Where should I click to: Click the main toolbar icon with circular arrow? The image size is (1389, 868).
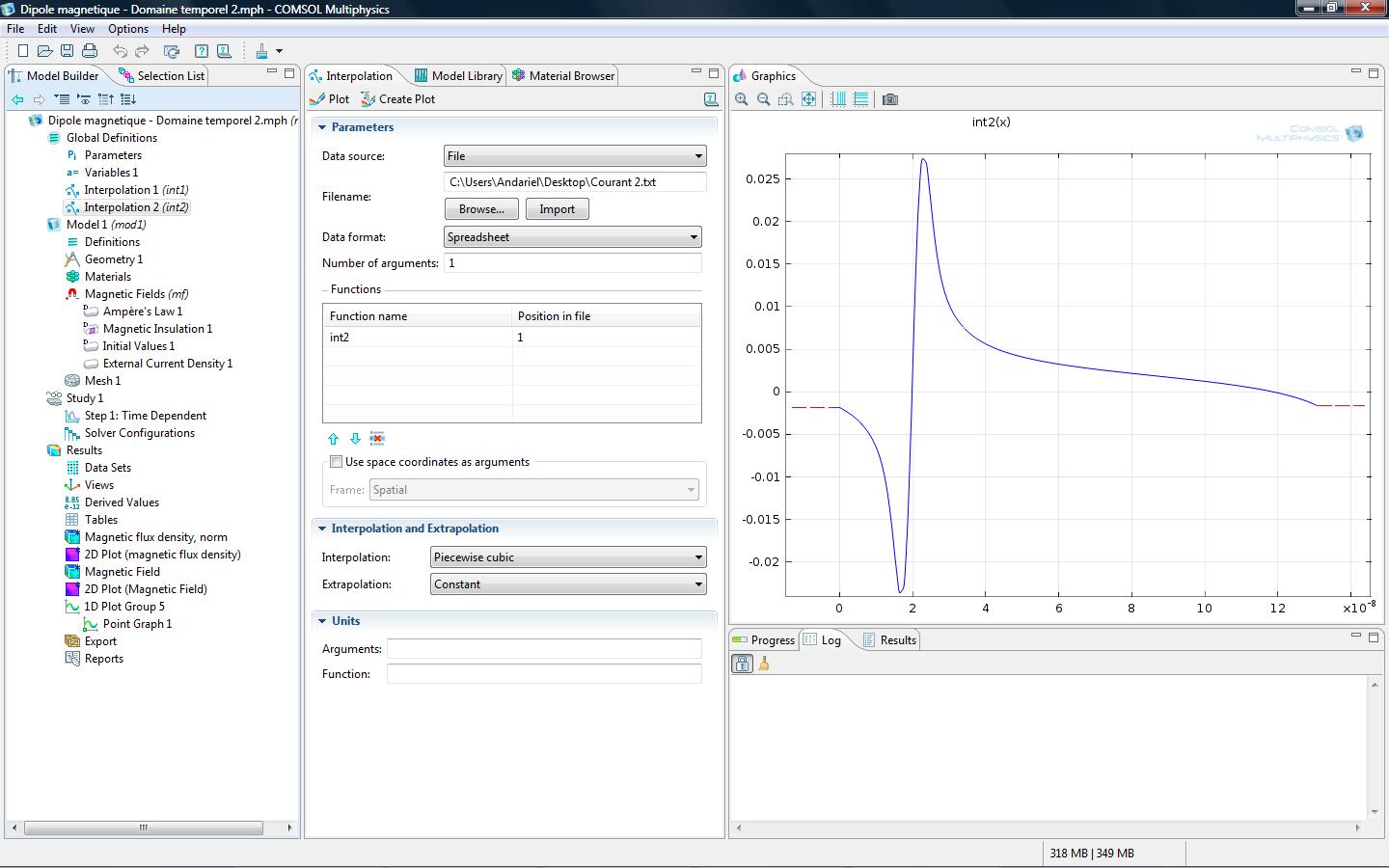(172, 51)
